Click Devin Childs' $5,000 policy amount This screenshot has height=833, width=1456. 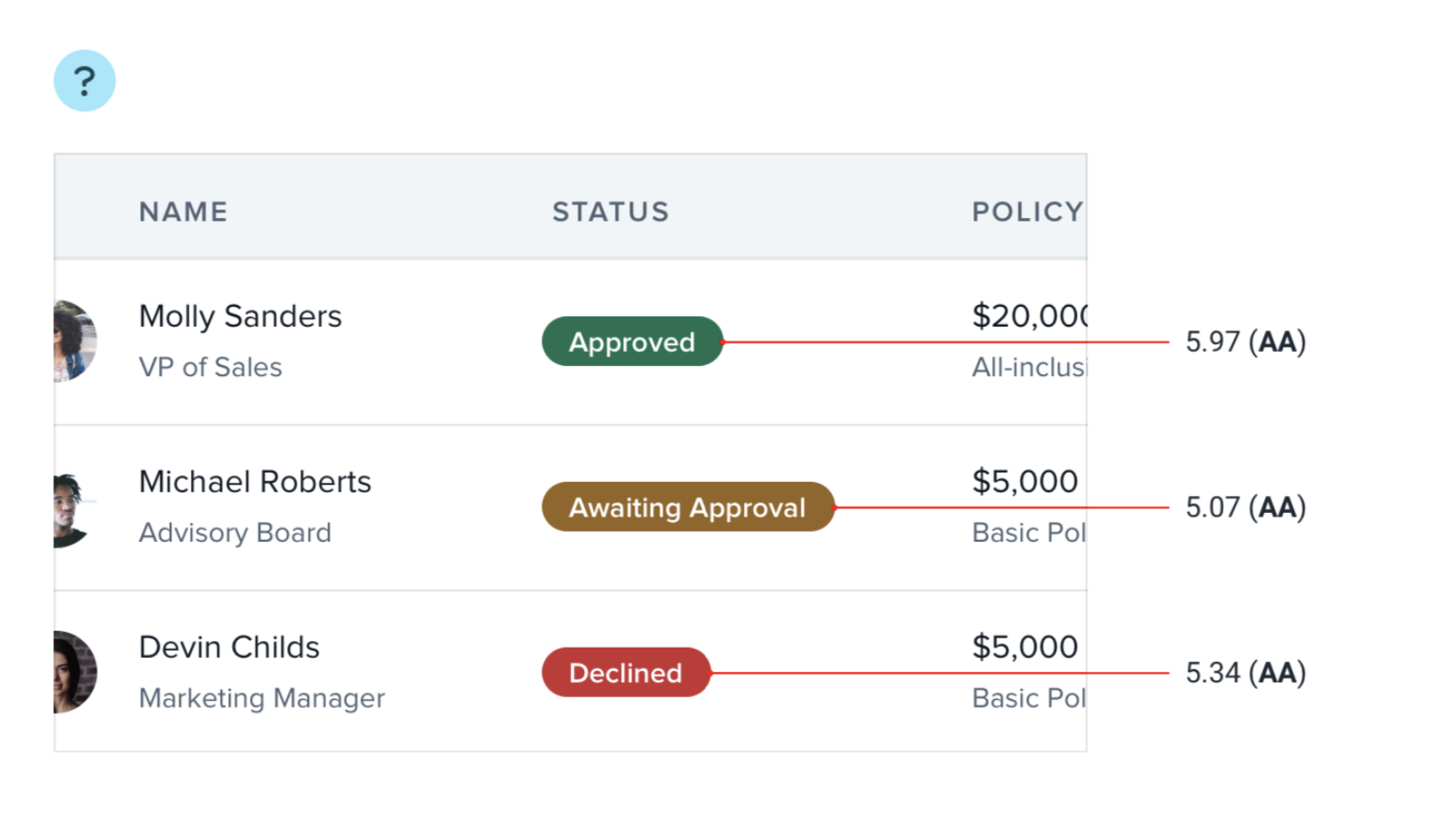pos(1025,648)
